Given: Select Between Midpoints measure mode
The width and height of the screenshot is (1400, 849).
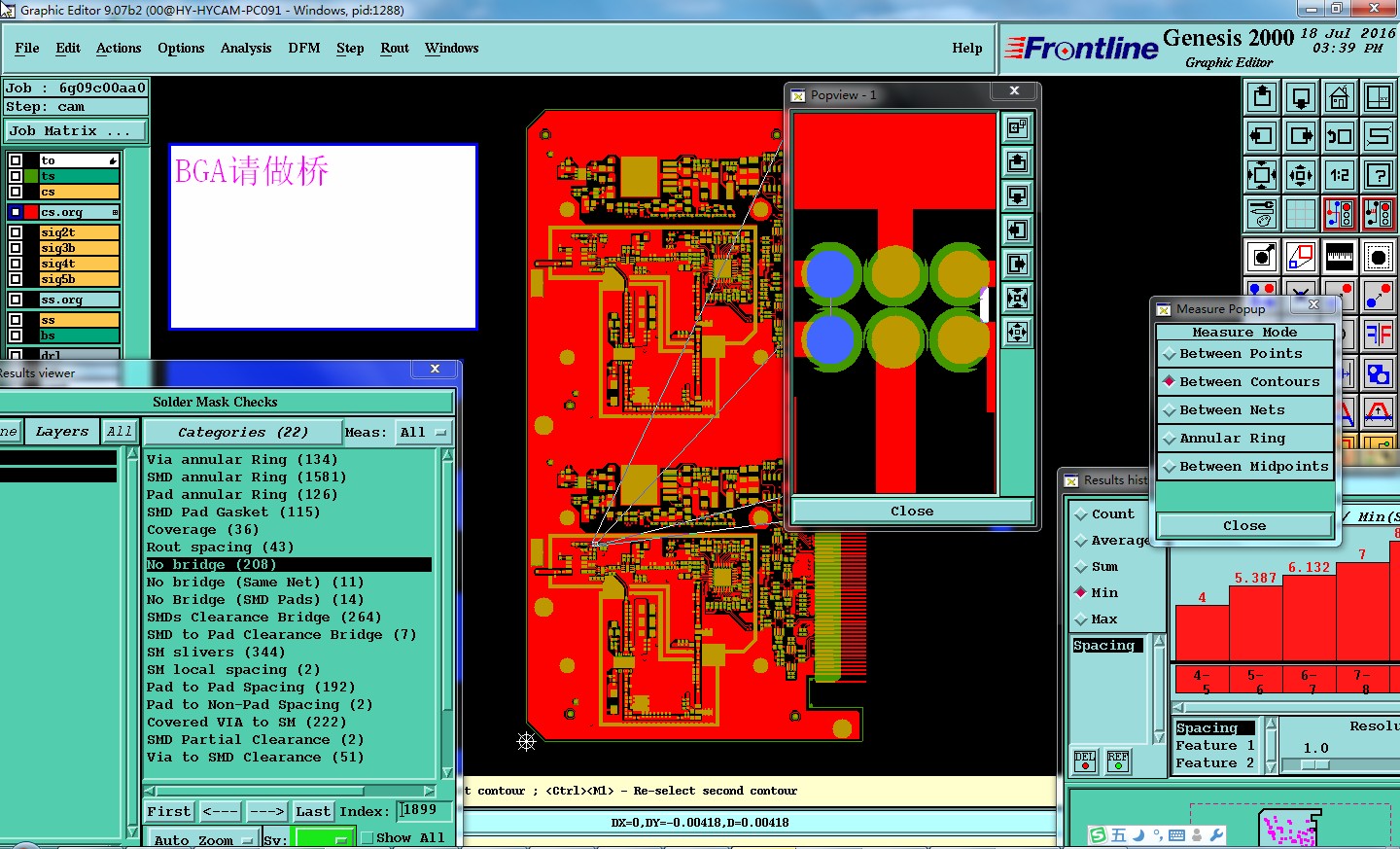Looking at the screenshot, I should (x=1244, y=467).
